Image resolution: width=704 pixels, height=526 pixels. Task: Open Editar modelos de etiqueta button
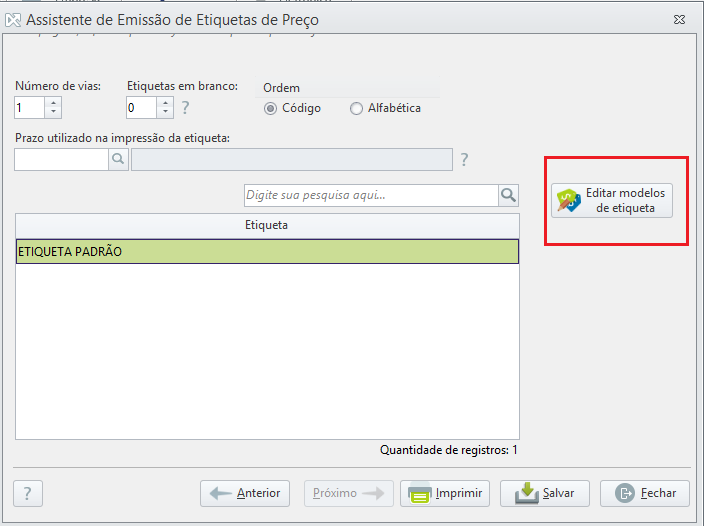[612, 200]
